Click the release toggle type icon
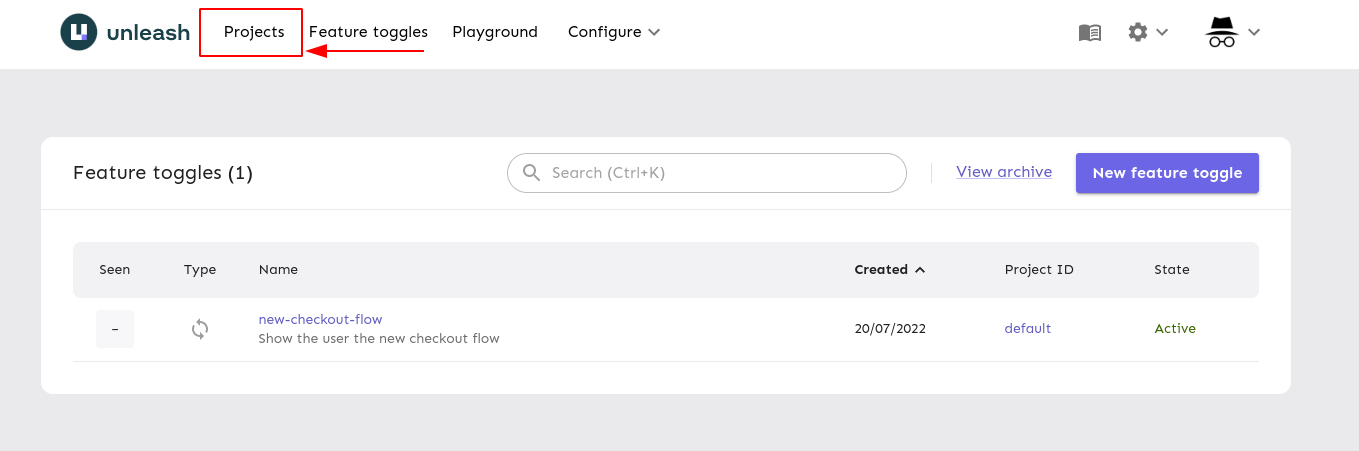 [x=200, y=329]
